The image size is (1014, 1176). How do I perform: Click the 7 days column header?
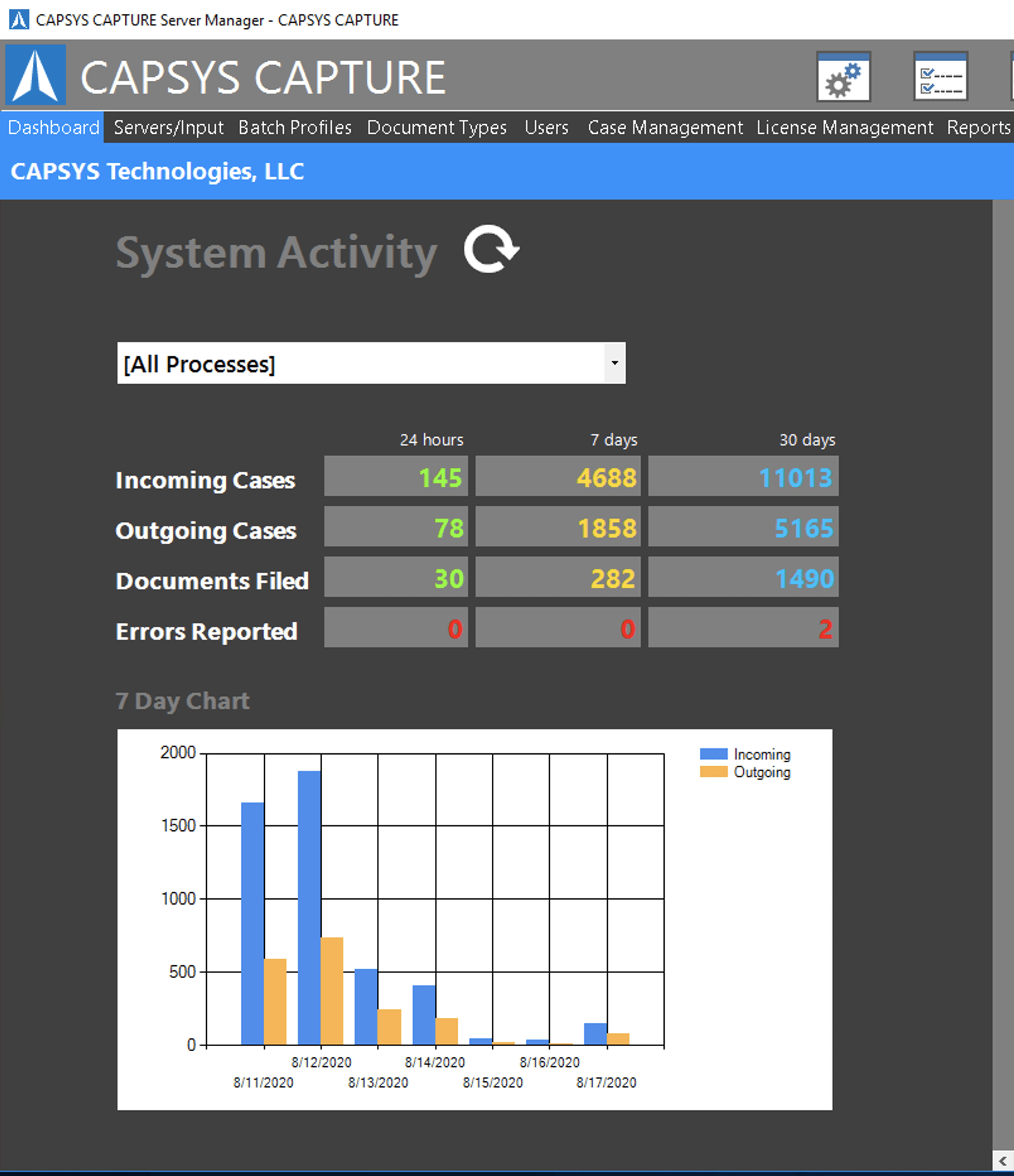point(614,440)
